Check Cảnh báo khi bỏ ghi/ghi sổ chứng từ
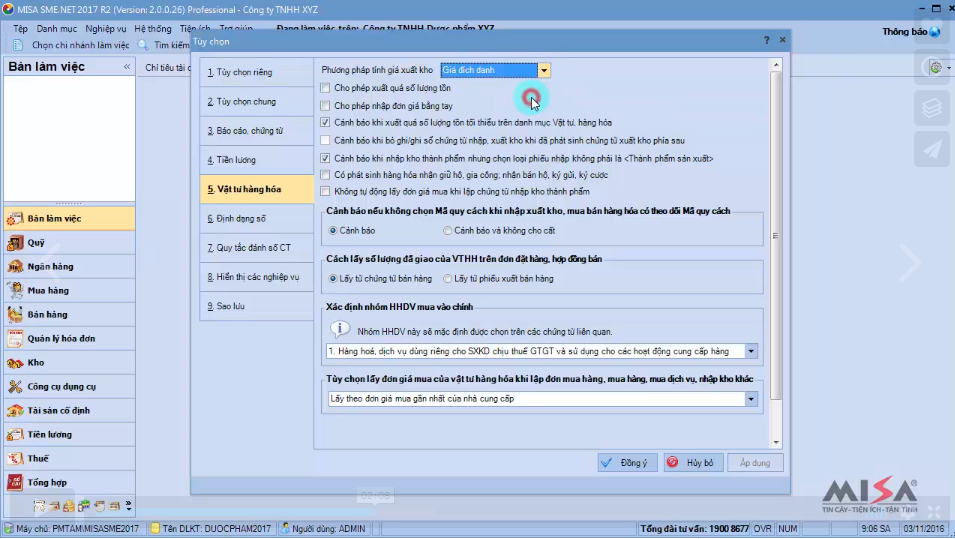Image resolution: width=955 pixels, height=539 pixels. pyautogui.click(x=325, y=140)
